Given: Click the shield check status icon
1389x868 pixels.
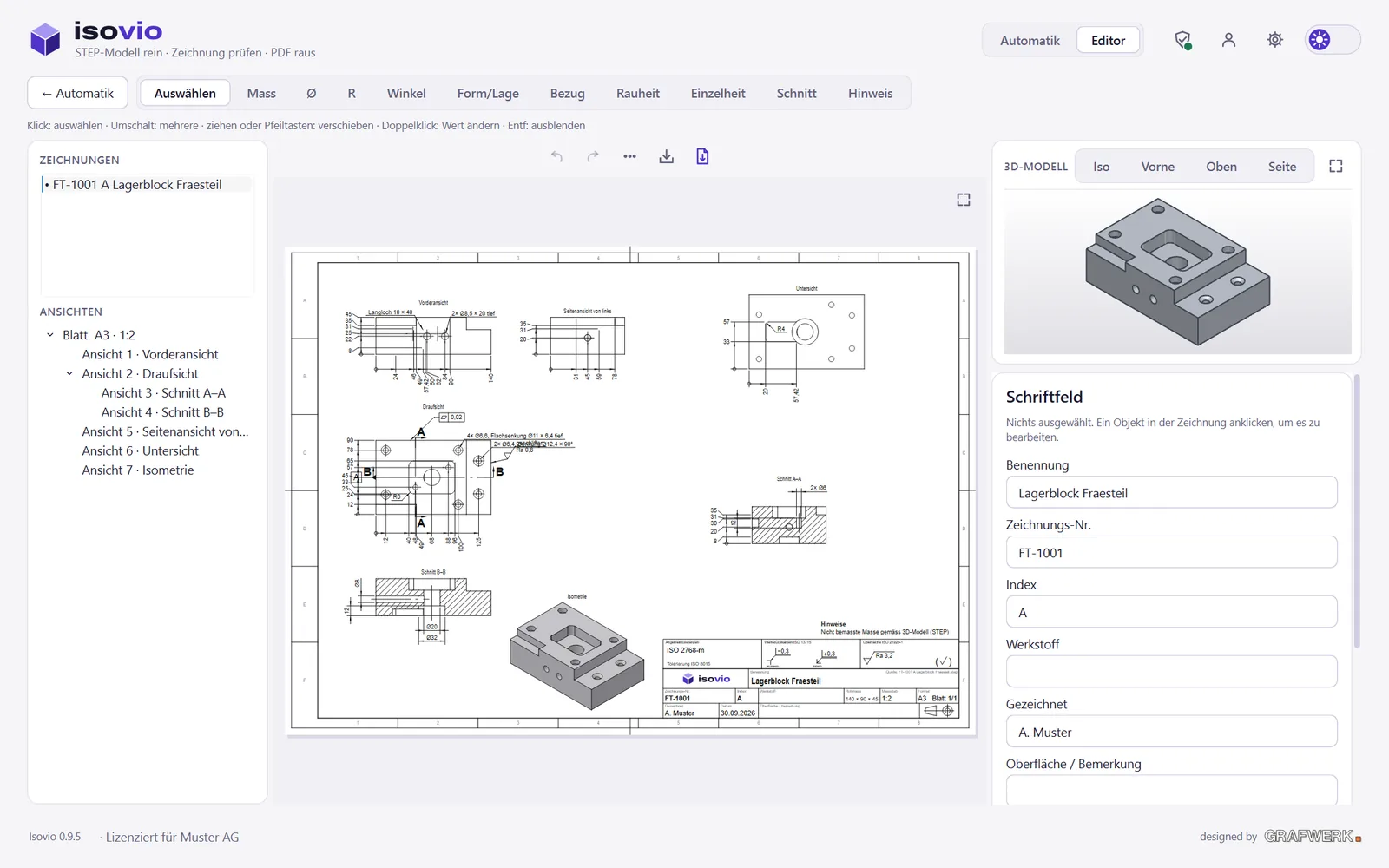Looking at the screenshot, I should click(x=1182, y=40).
